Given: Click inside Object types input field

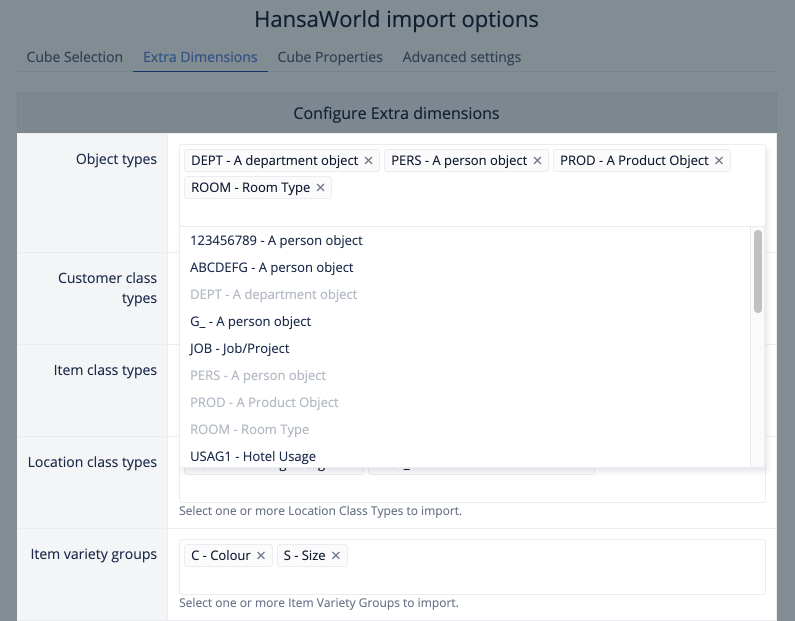Looking at the screenshot, I should pos(470,210).
